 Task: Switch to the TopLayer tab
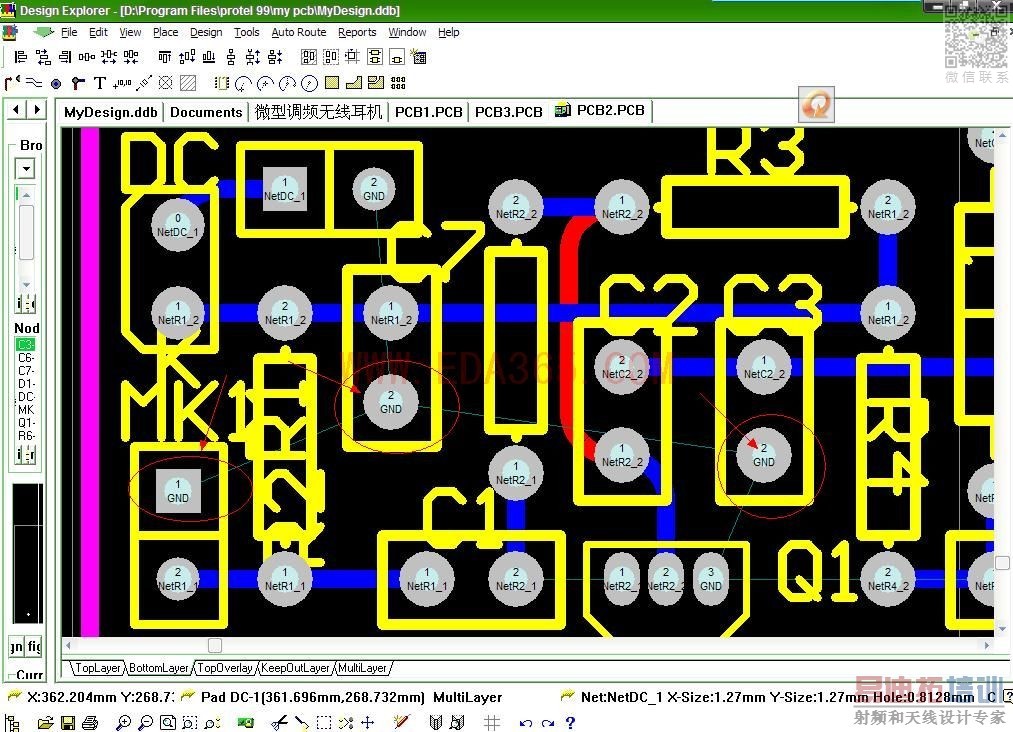tap(97, 668)
